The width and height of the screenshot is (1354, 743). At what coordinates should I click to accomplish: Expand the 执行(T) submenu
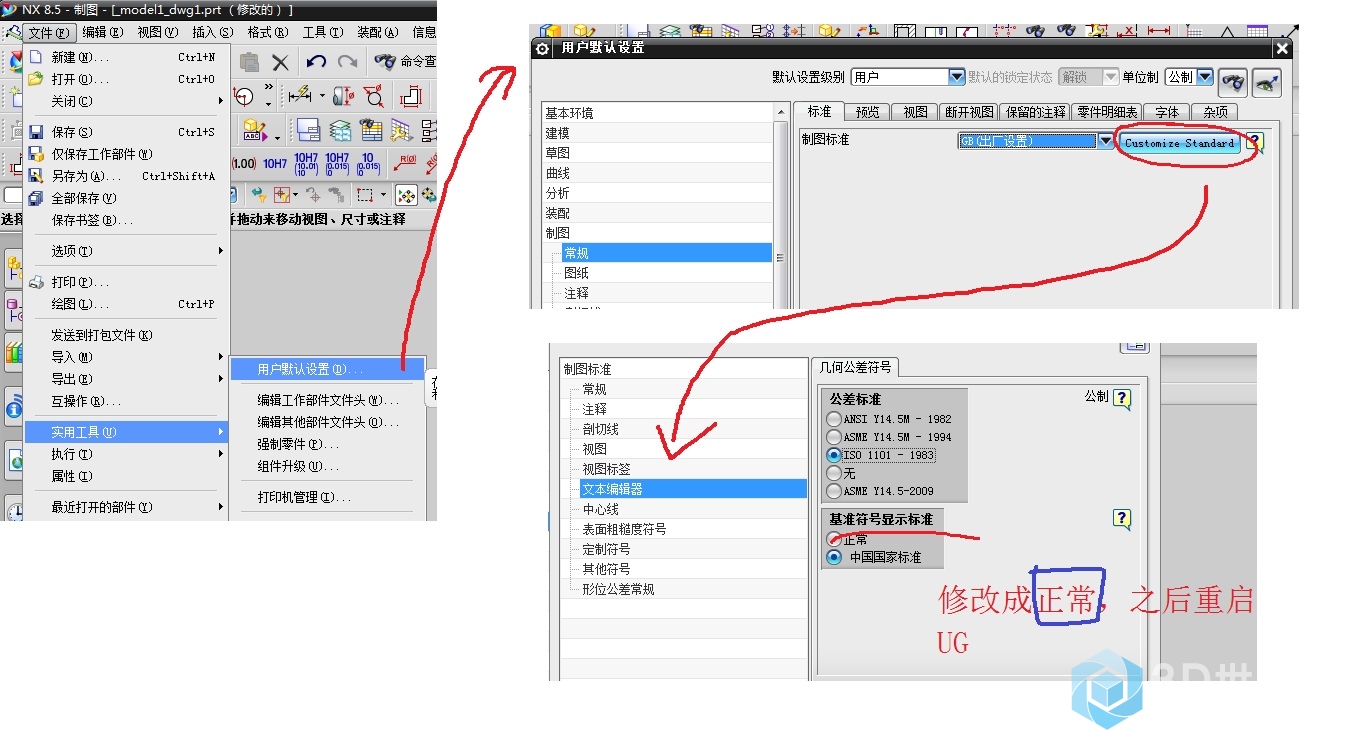click(221, 454)
